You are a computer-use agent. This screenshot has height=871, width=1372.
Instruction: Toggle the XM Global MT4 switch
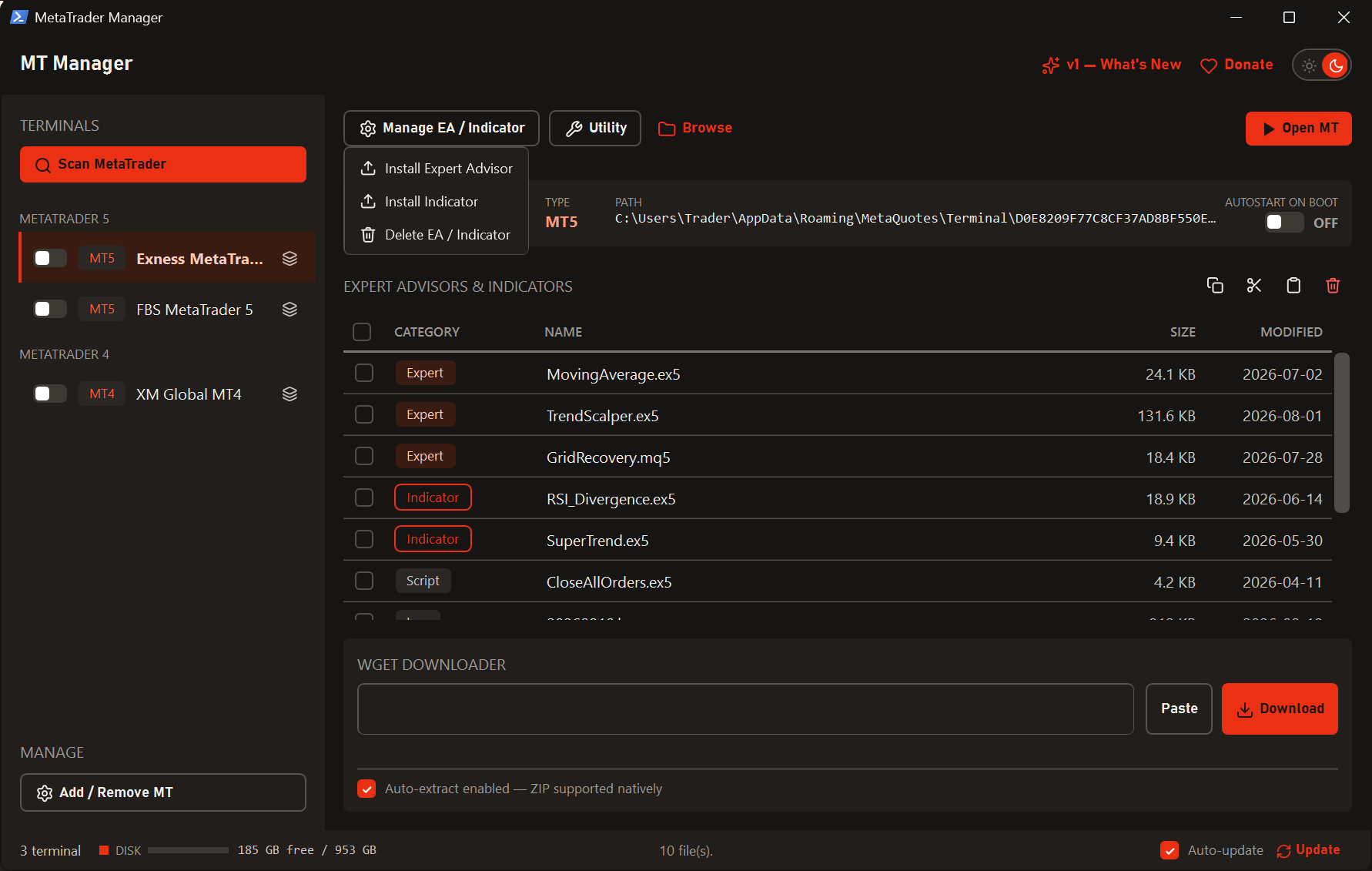point(50,394)
